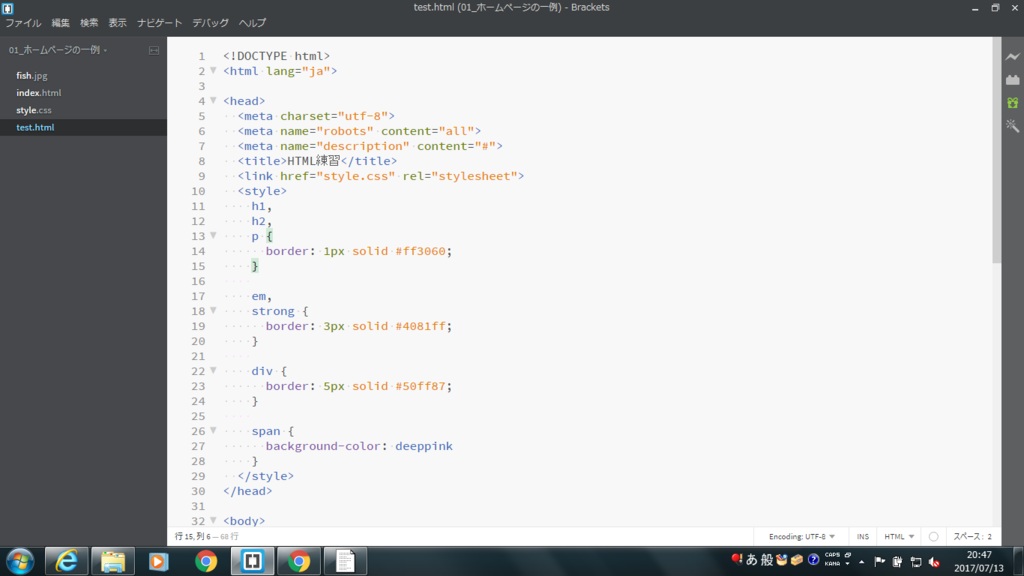Launch Internet Explorer from the taskbar
Viewport: 1024px width, 576px height.
pos(67,561)
